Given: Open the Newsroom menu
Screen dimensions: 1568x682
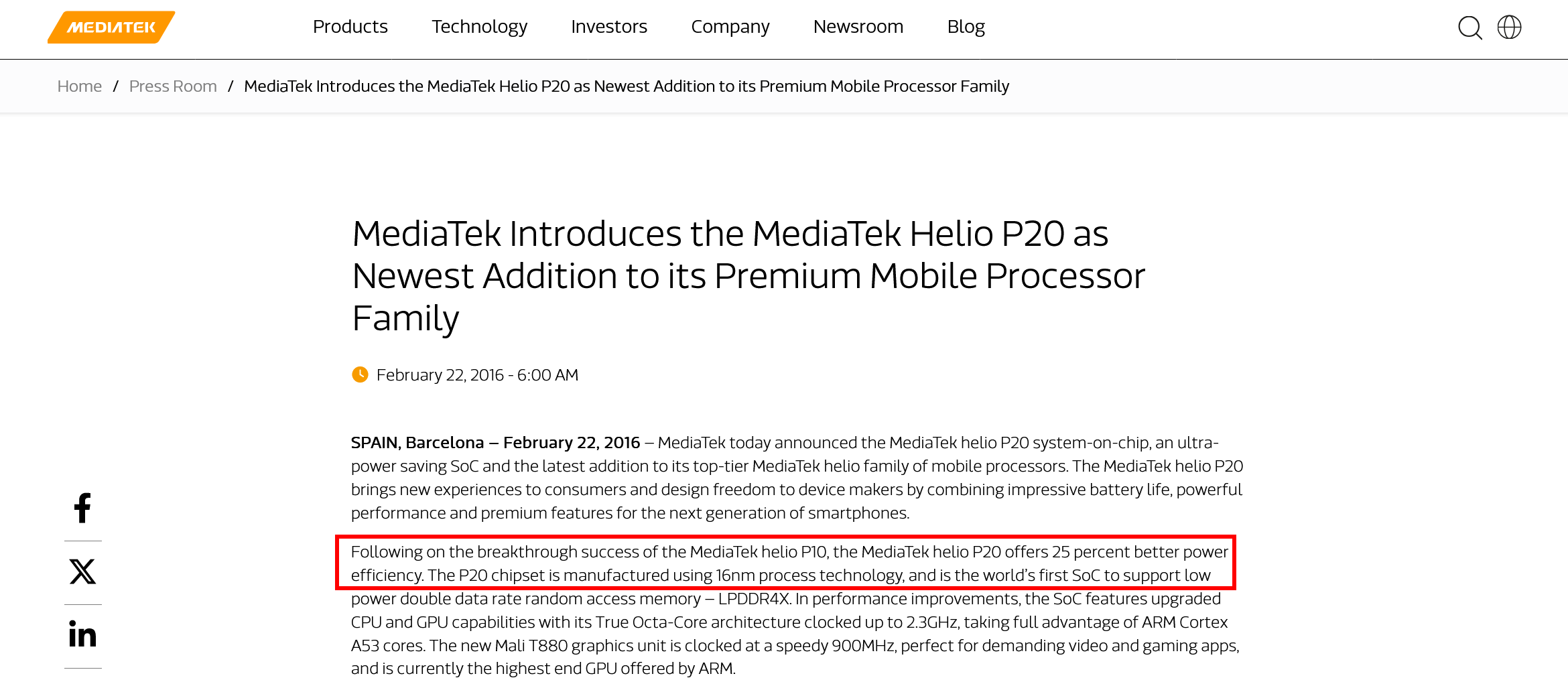Looking at the screenshot, I should (x=858, y=27).
